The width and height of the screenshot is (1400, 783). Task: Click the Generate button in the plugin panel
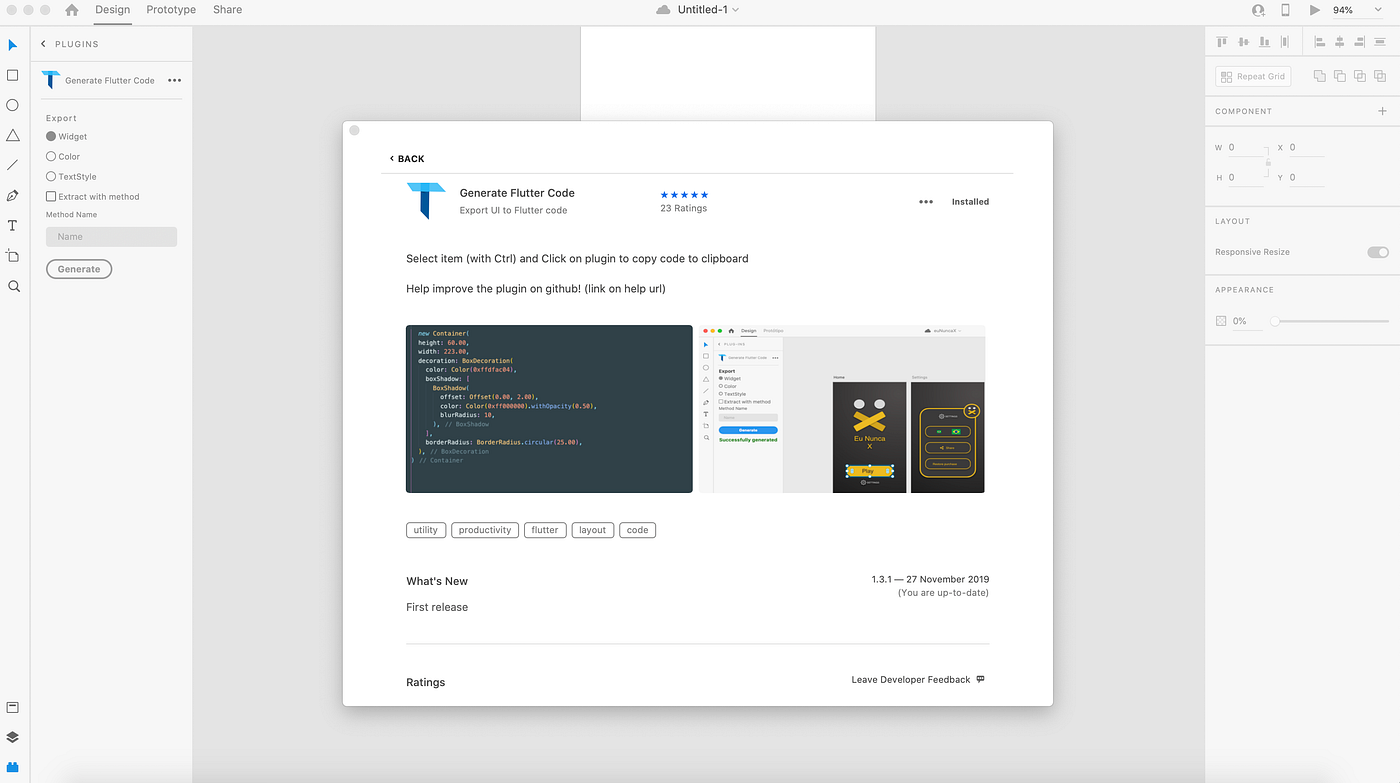tap(79, 268)
